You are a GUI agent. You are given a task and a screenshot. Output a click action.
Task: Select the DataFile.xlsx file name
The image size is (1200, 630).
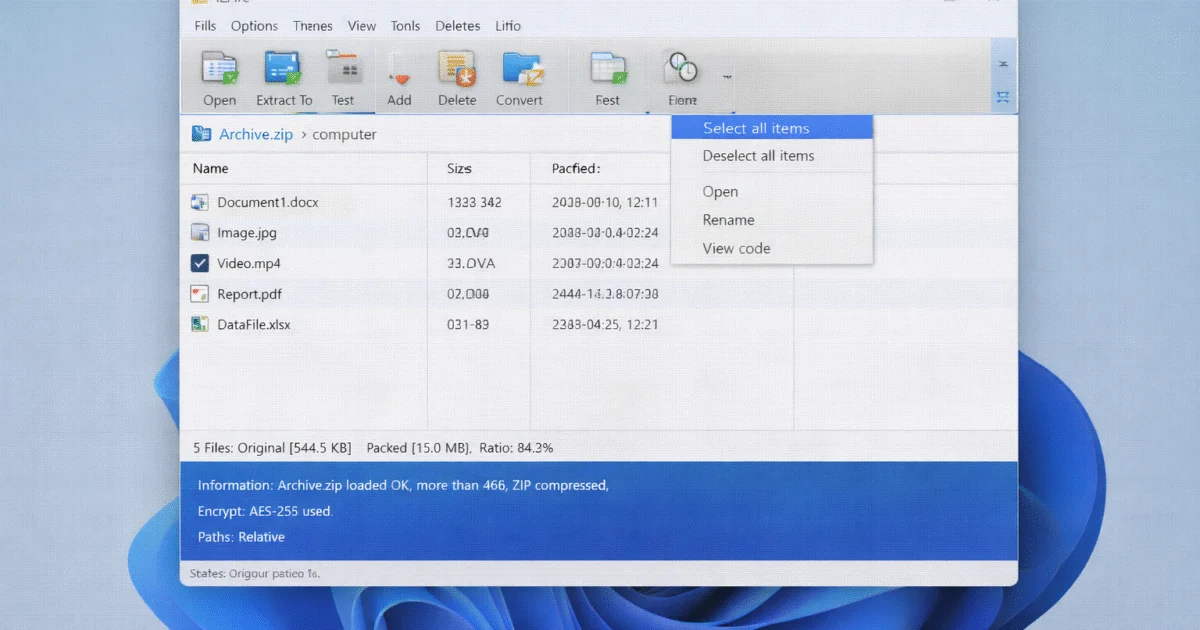tap(254, 324)
